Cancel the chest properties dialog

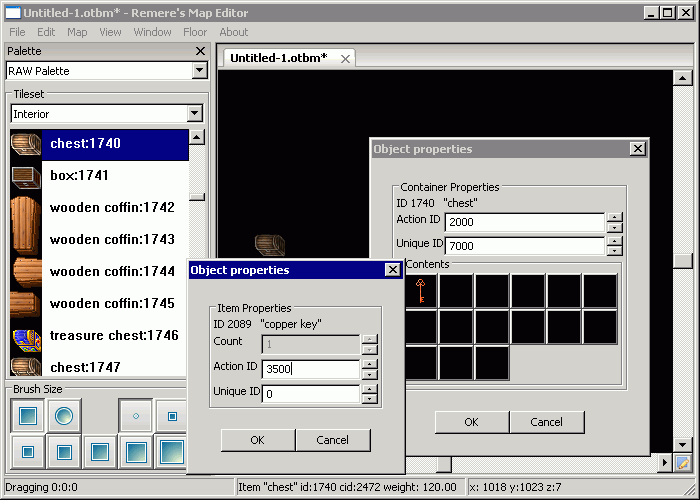546,422
